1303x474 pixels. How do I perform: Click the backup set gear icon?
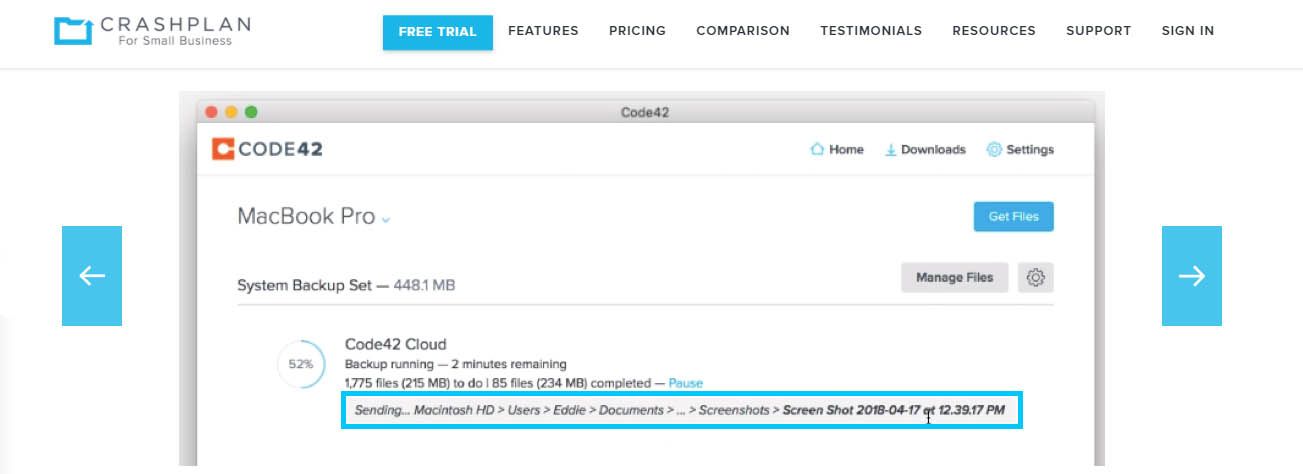pos(1036,278)
